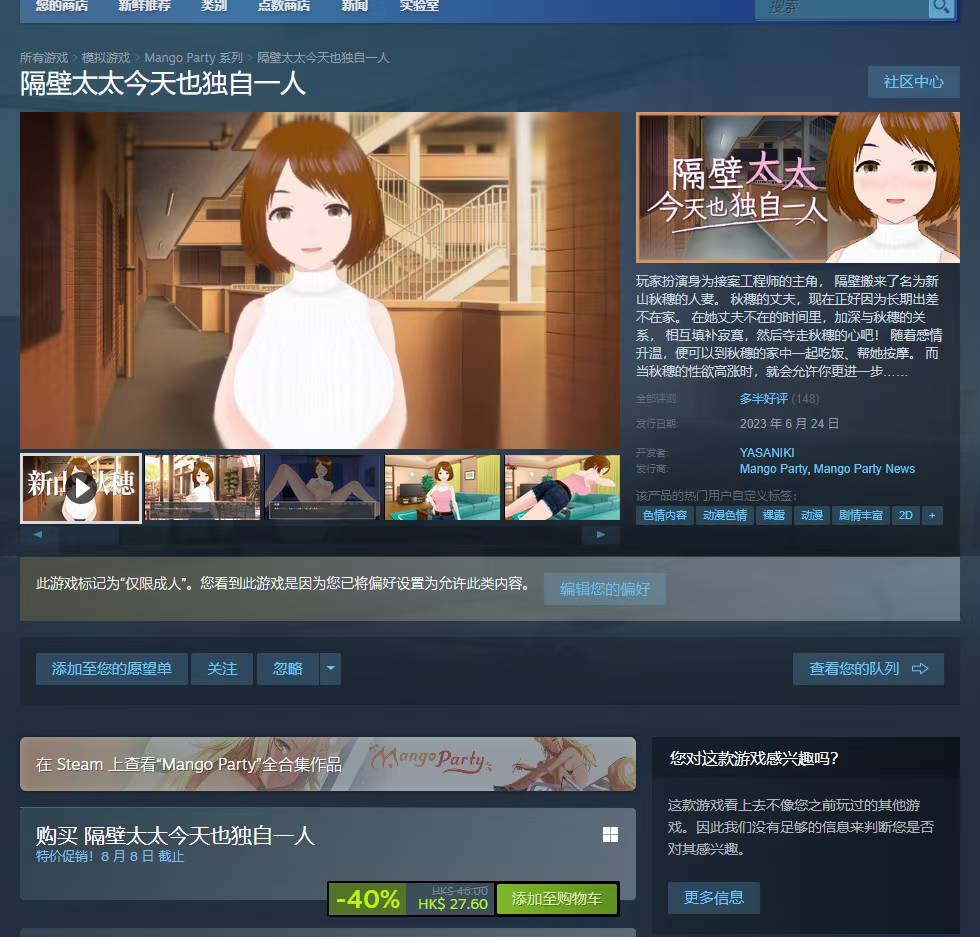Image resolution: width=980 pixels, height=937 pixels.
Task: Click 添加至购物车 add to cart
Action: [x=556, y=899]
